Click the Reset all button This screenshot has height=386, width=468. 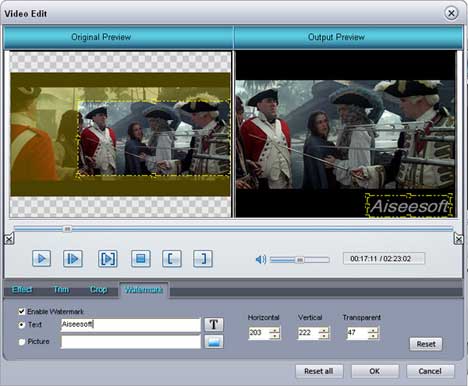[319, 371]
